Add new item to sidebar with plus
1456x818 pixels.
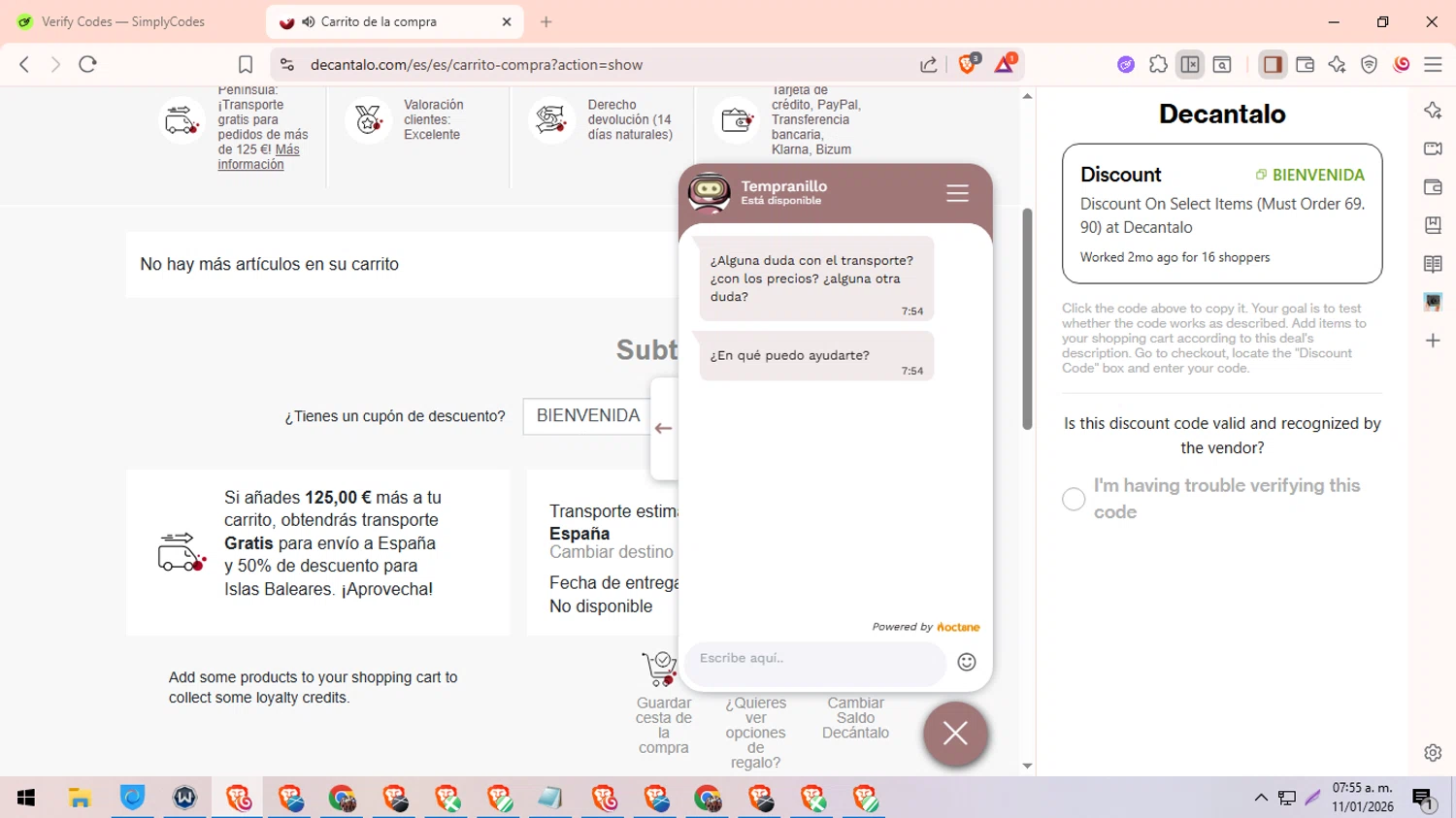pos(1433,341)
